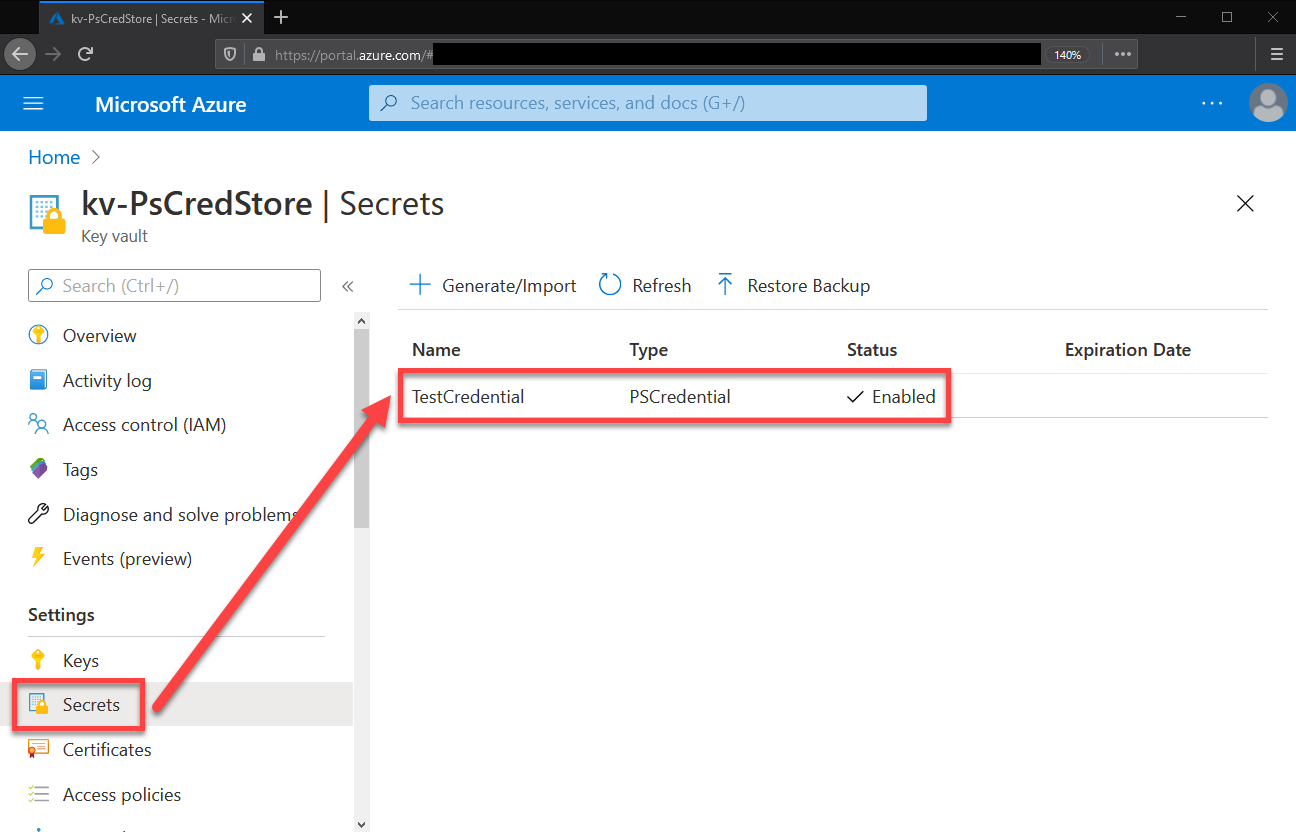Screen dimensions: 1296x832
Task: Collapse the sidebar with double chevron
Action: [348, 286]
